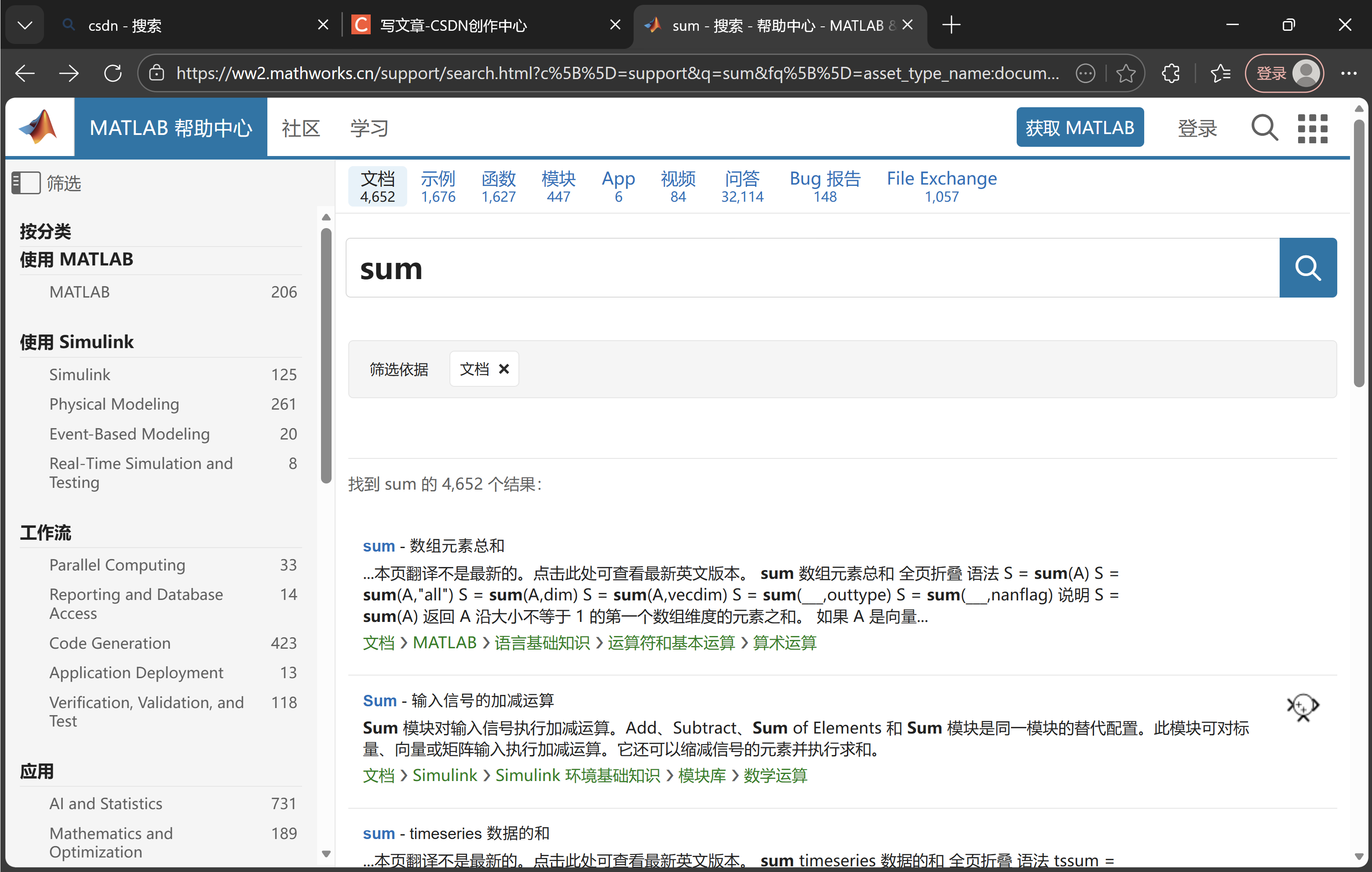1372x872 pixels.
Task: Switch to the File Exchange tab
Action: 941,186
